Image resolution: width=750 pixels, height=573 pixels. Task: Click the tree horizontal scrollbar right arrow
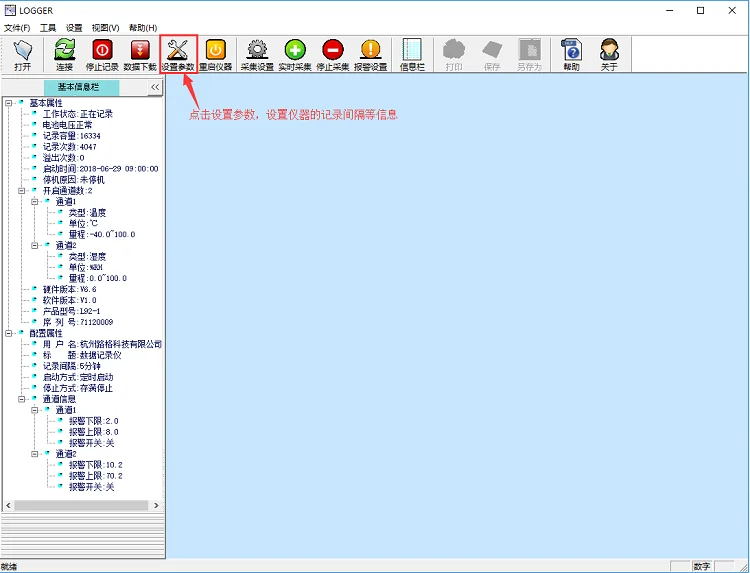[156, 505]
